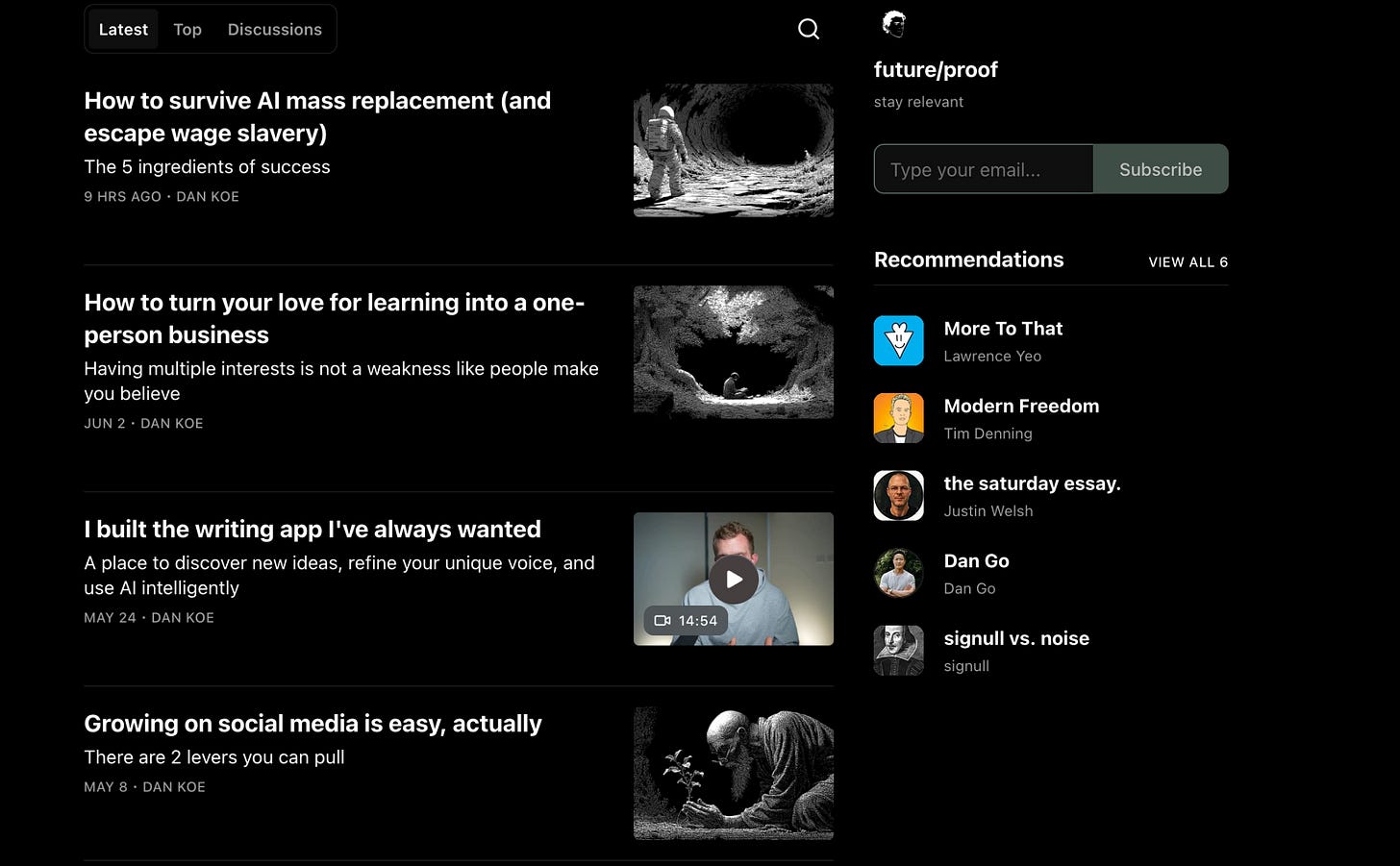Click the Having multiple interests subtitle
The image size is (1400, 866).
pos(341,382)
